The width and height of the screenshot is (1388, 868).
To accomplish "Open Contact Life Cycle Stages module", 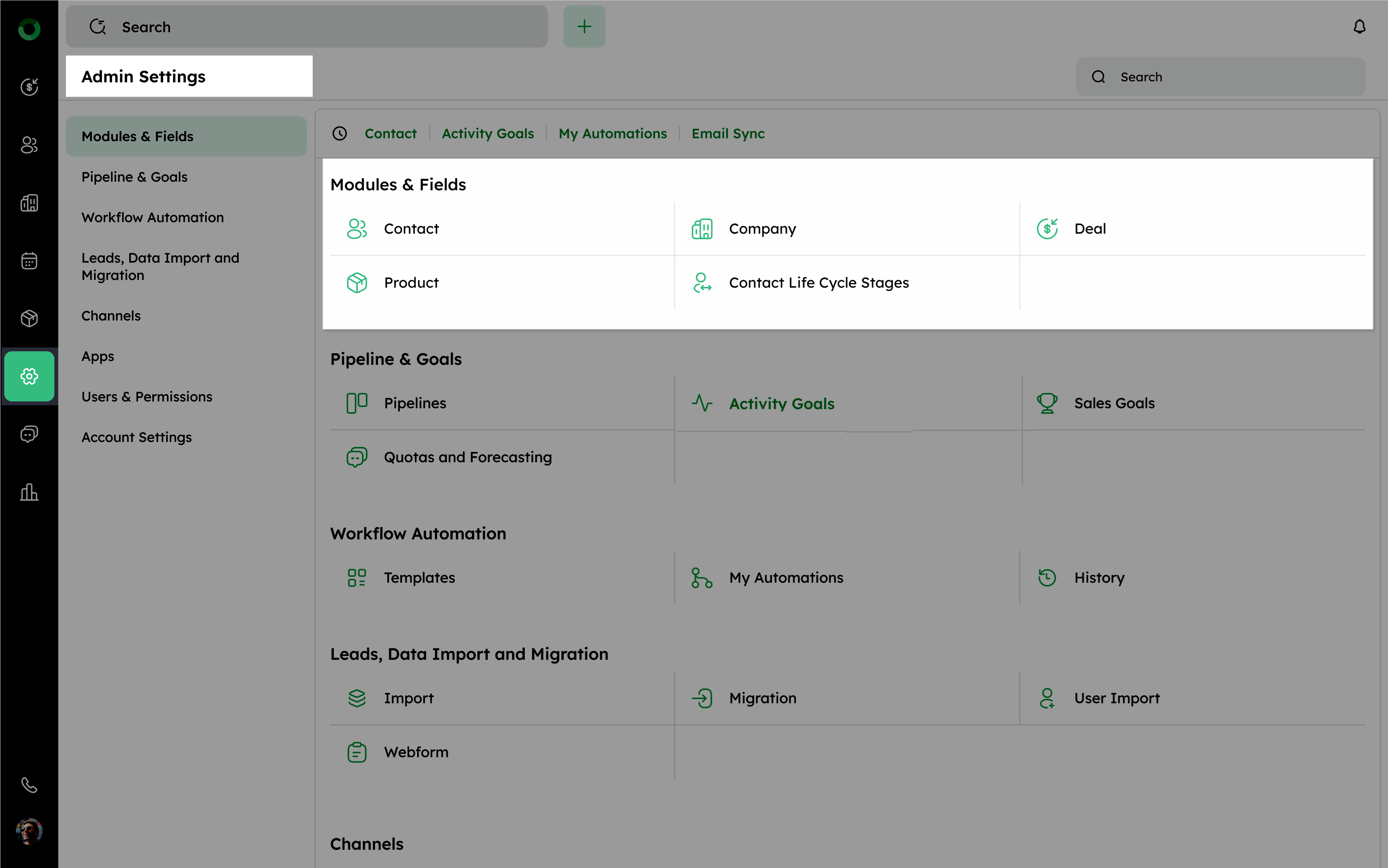I will pyautogui.click(x=818, y=283).
